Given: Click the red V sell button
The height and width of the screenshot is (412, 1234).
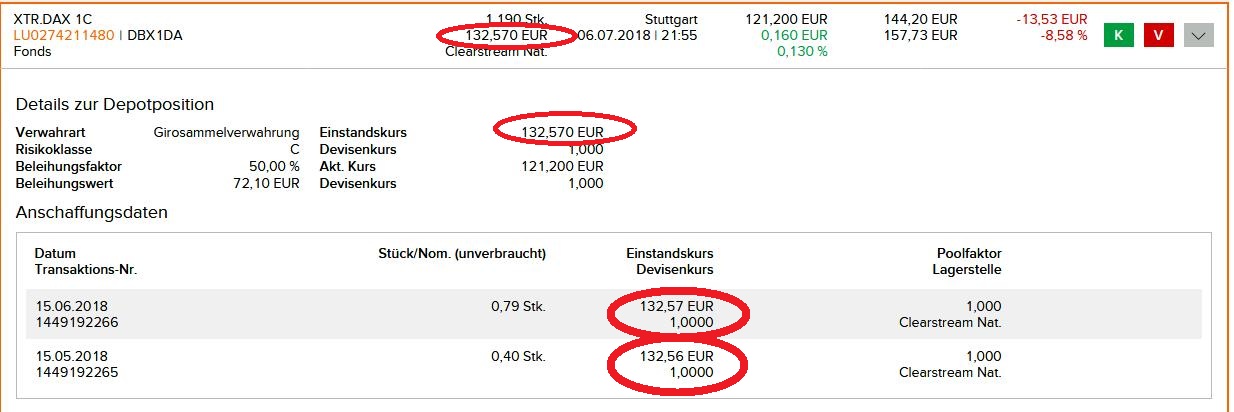Looking at the screenshot, I should 1158,35.
